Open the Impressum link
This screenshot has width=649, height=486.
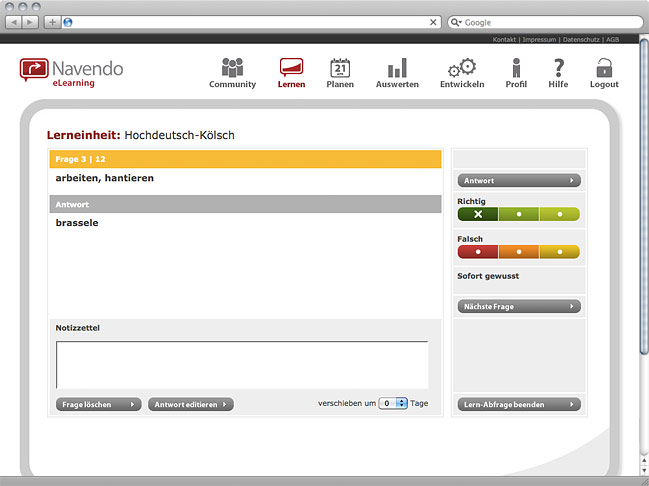539,40
